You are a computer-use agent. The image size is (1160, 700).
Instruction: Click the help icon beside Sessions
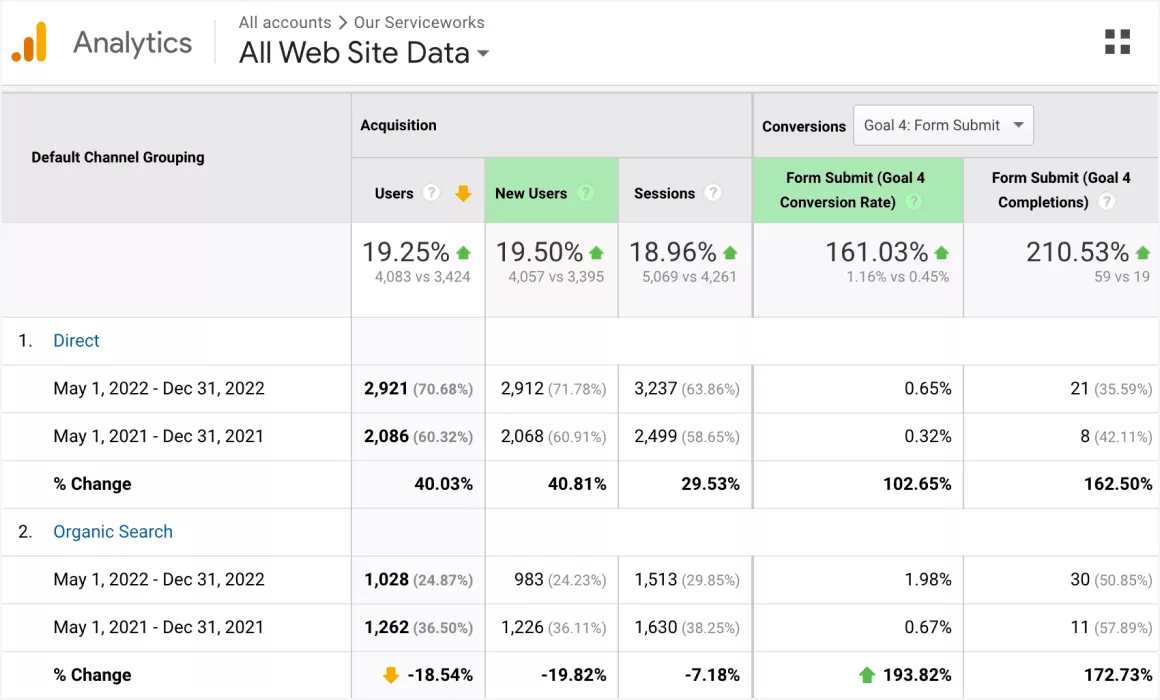tap(713, 193)
